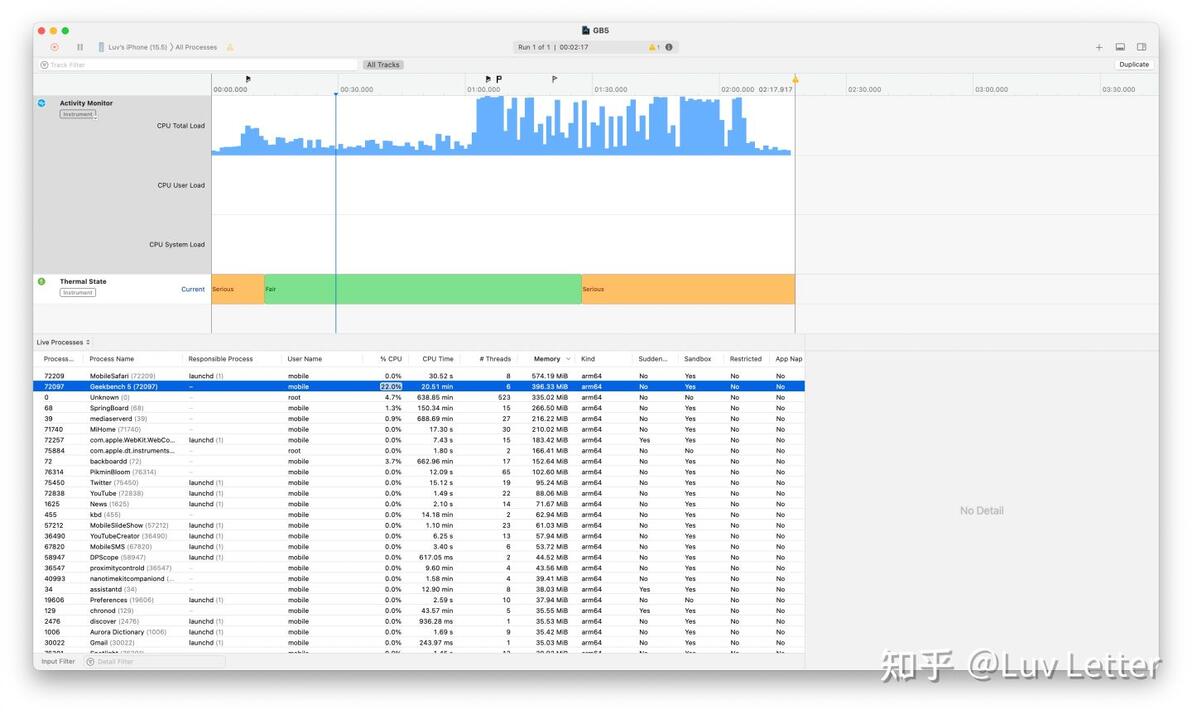The height and width of the screenshot is (714, 1192).
Task: Click the 22.0% CPU cell for Geekbench
Action: tap(391, 386)
